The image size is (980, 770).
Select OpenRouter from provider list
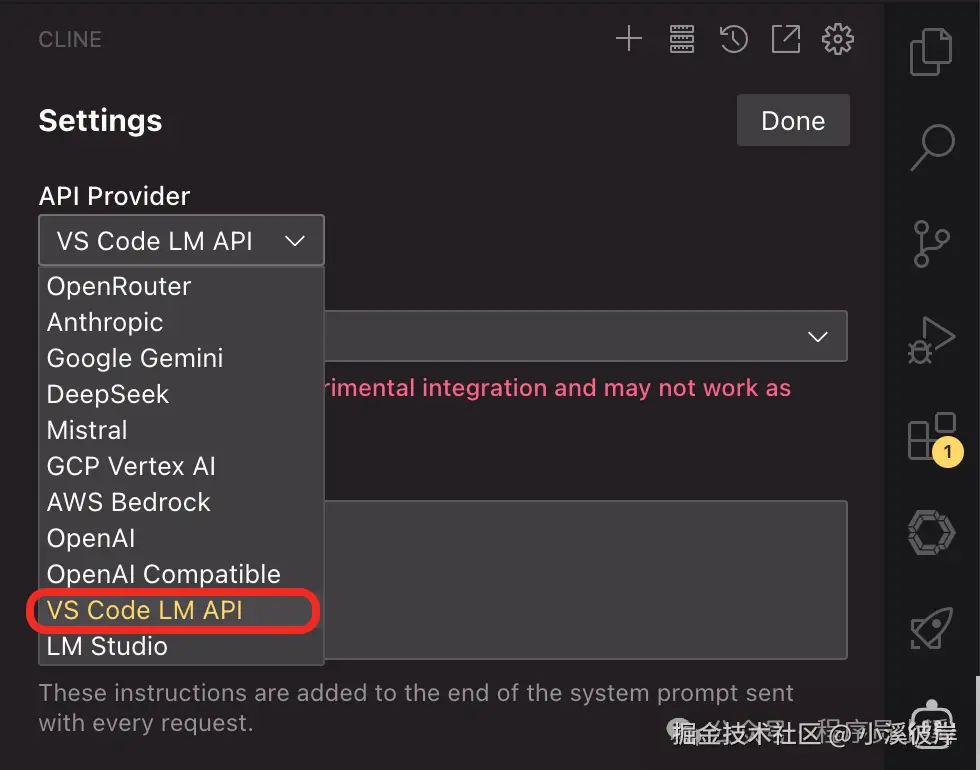click(119, 286)
